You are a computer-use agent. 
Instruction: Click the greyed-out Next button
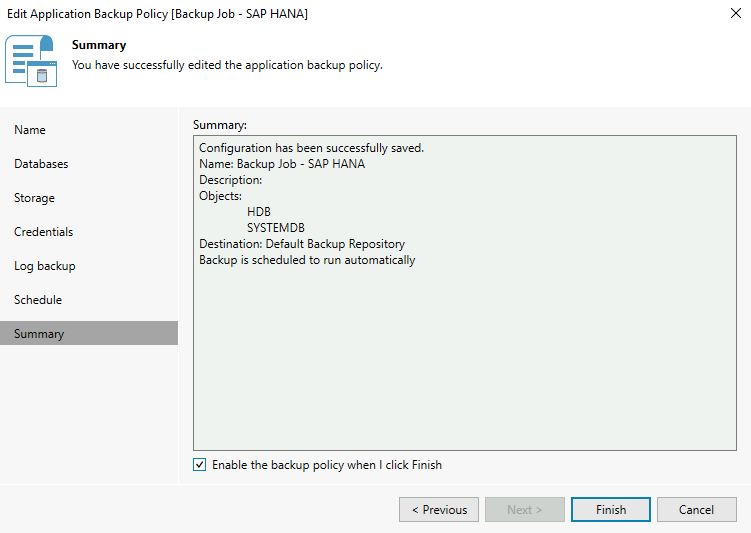[525, 510]
